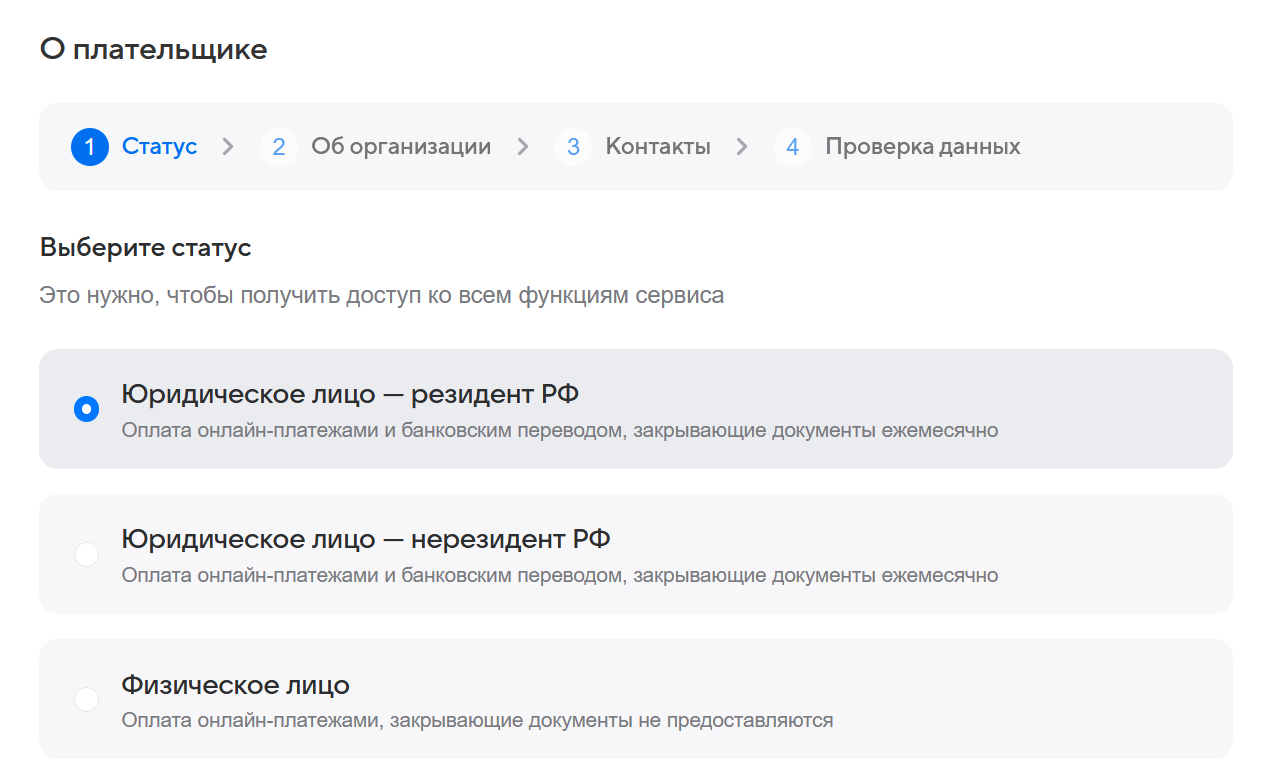Click the step 1 number circle
1270x774 pixels.
click(89, 147)
